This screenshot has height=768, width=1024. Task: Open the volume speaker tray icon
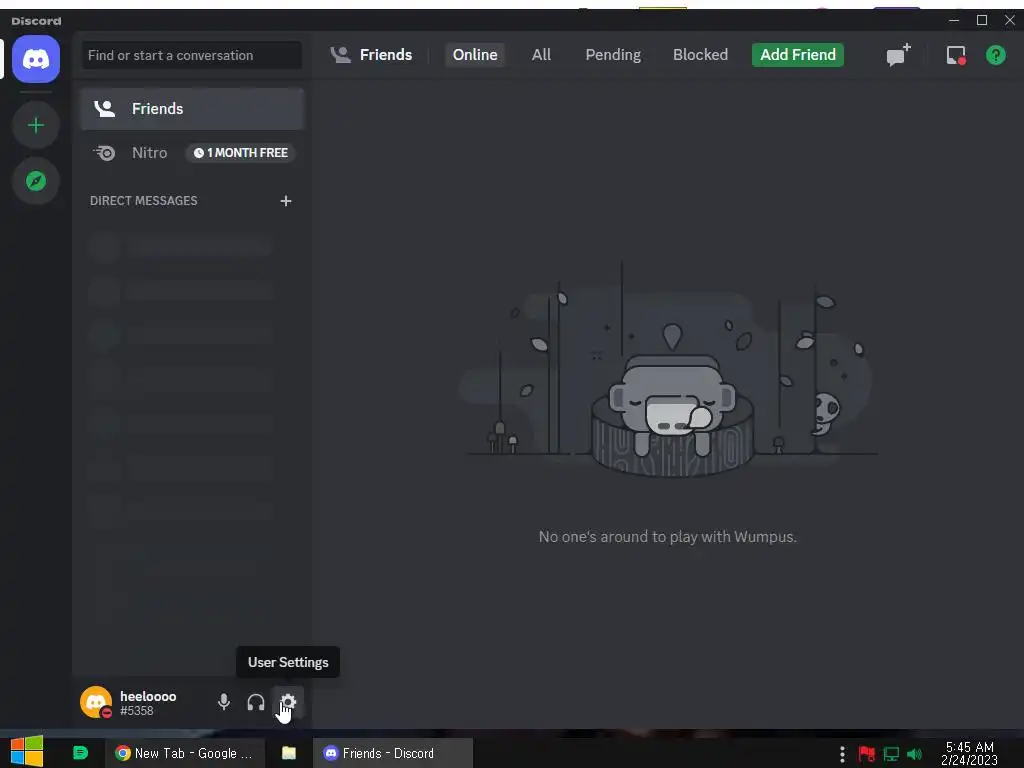(x=914, y=754)
